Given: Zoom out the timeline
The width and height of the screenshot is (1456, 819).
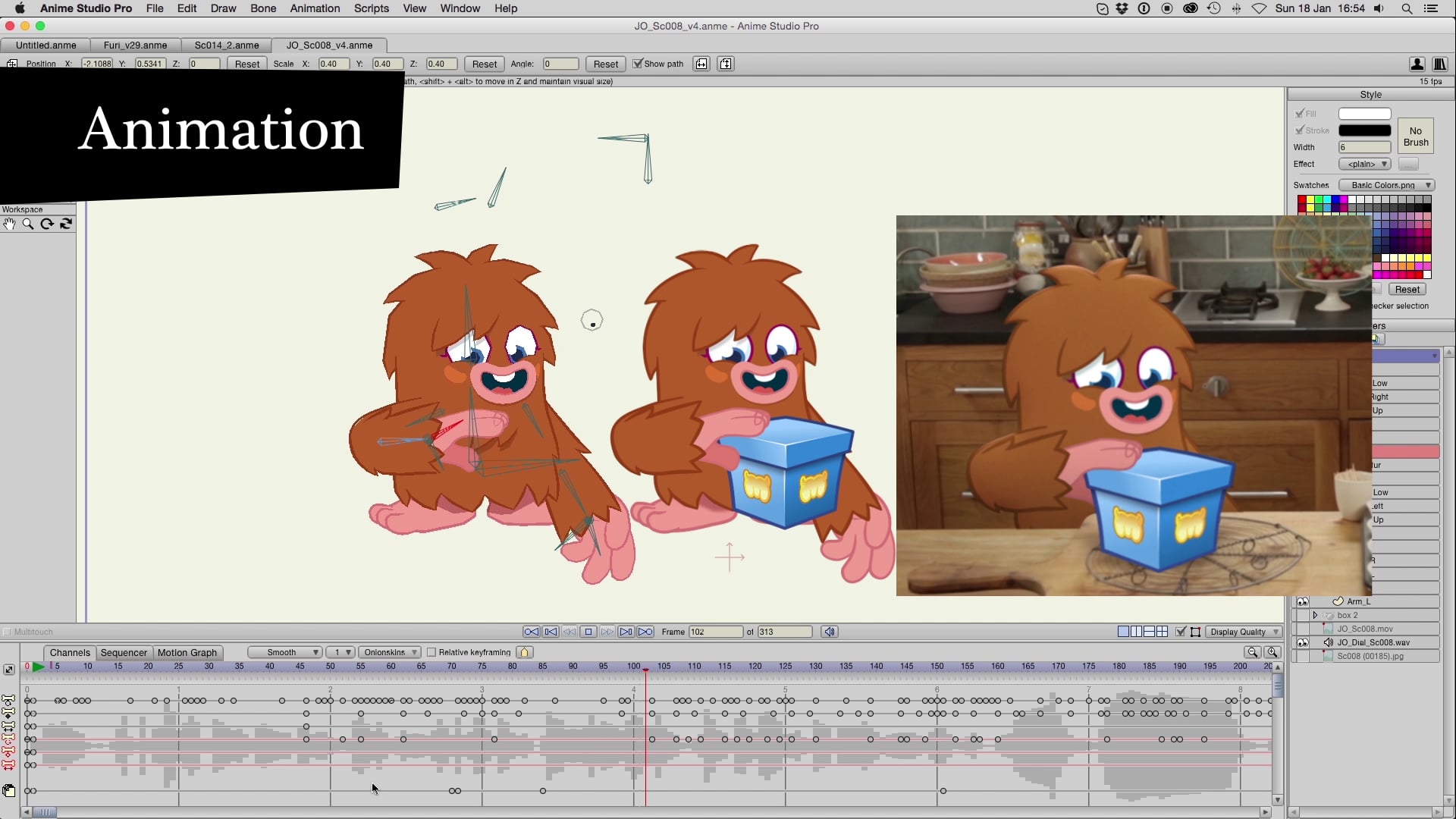Looking at the screenshot, I should tap(1253, 652).
